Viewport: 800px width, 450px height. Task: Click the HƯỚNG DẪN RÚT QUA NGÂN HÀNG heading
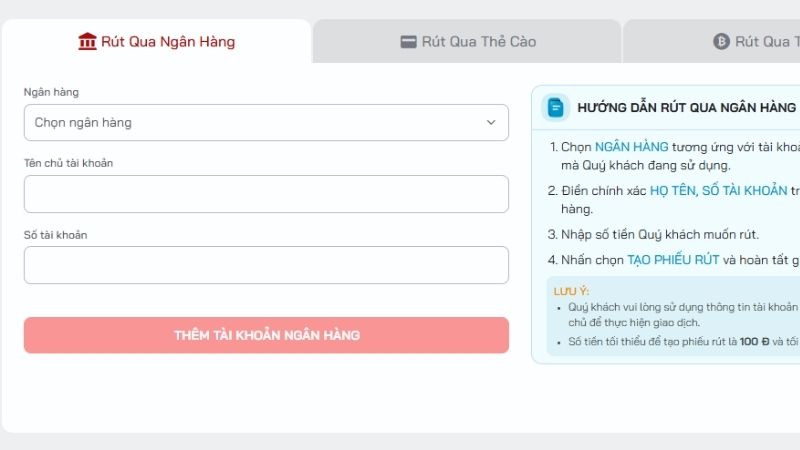tap(686, 108)
